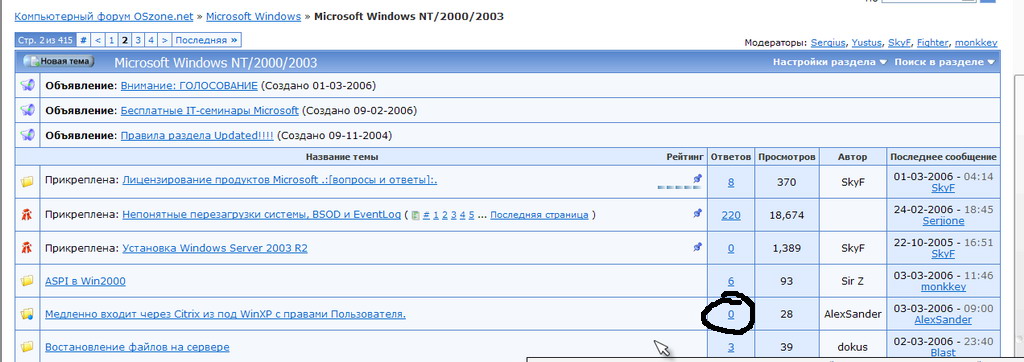Click the multipage icon before the # link in BSOD thread

tap(415, 215)
